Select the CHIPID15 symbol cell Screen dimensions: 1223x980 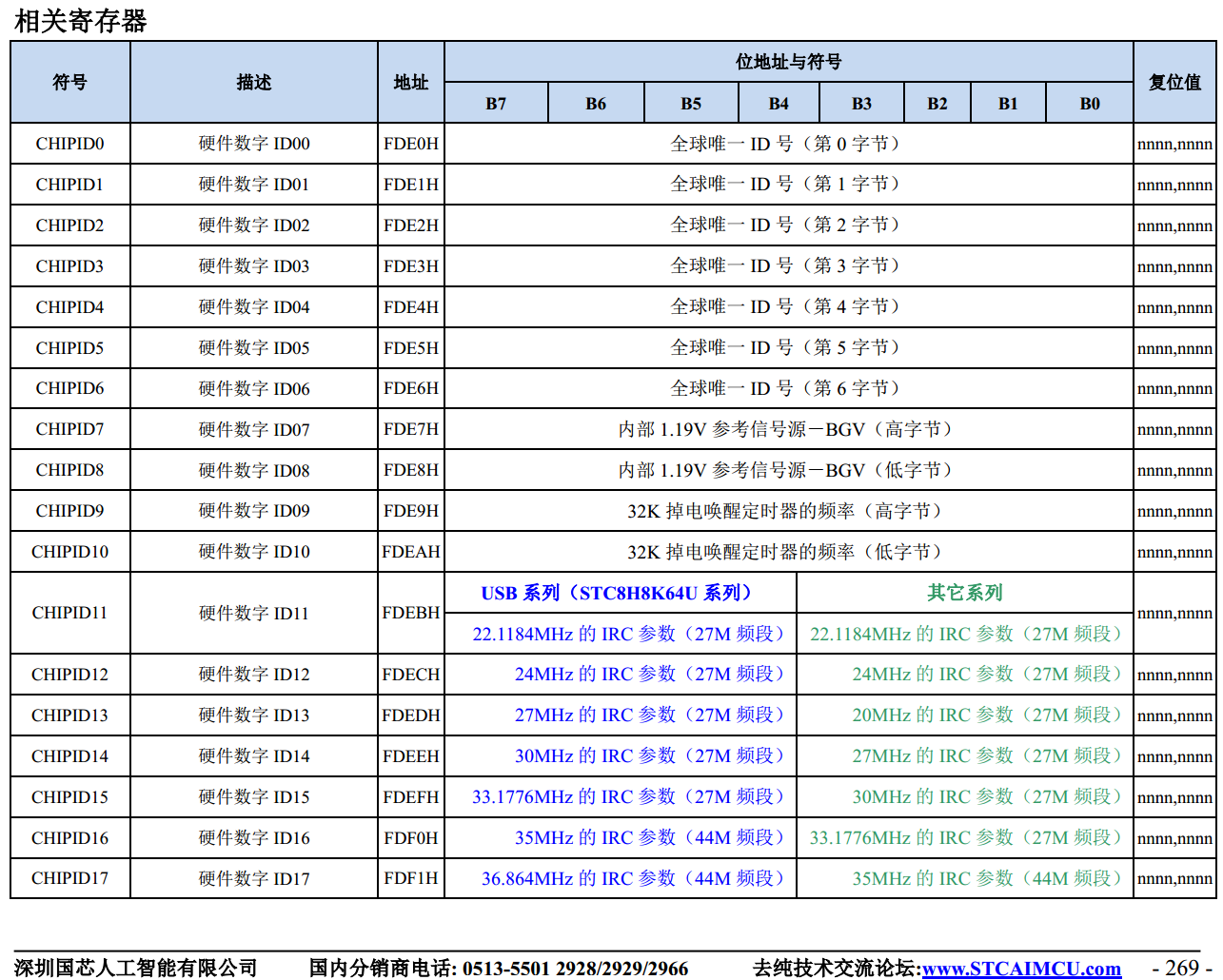(x=70, y=797)
